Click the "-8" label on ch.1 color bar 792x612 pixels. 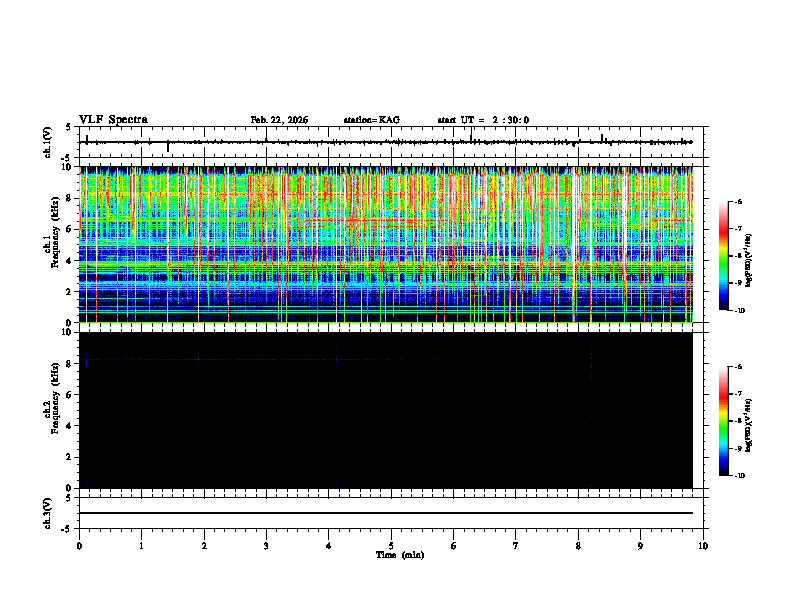(x=738, y=256)
